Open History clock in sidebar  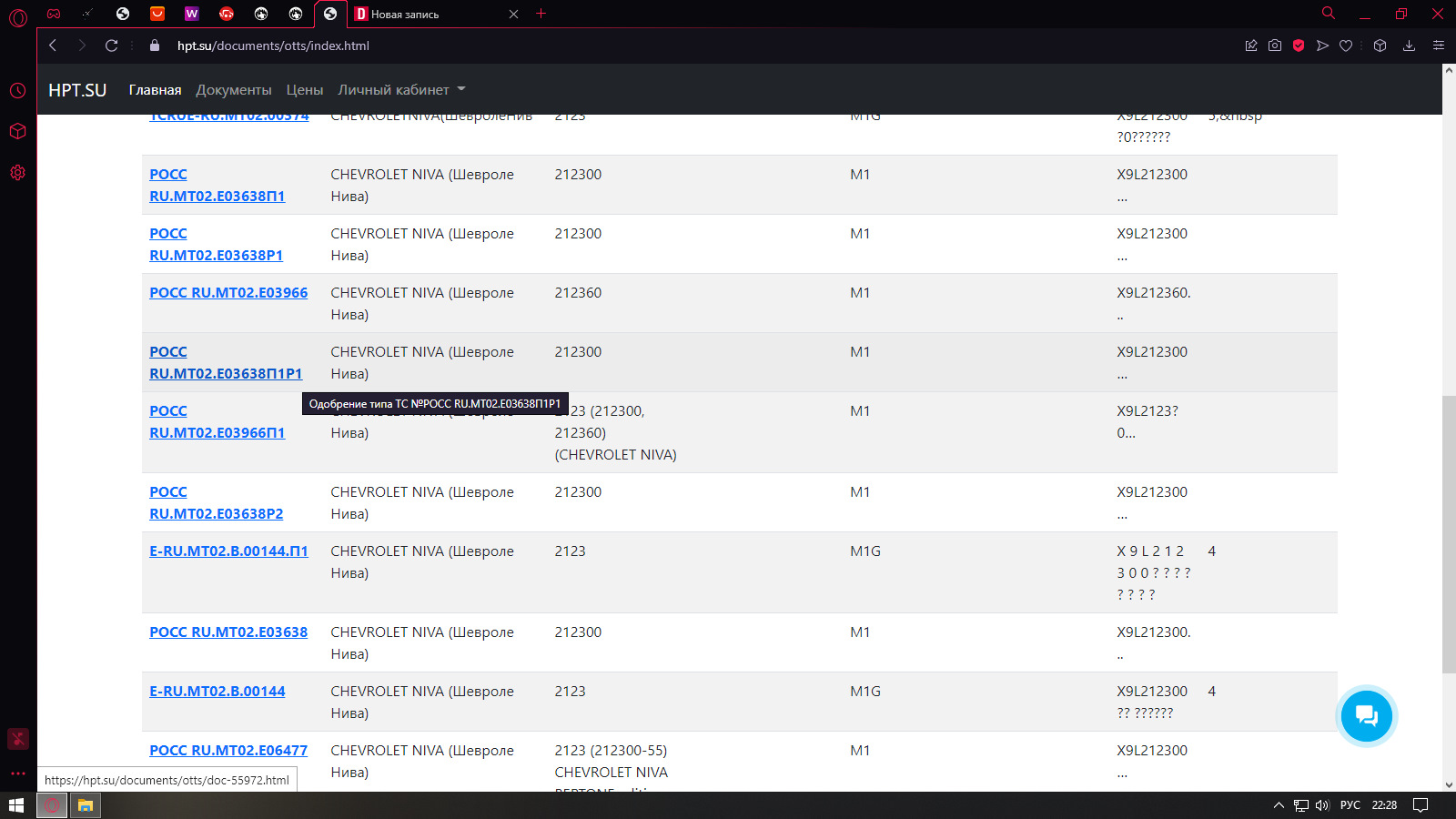coord(18,90)
